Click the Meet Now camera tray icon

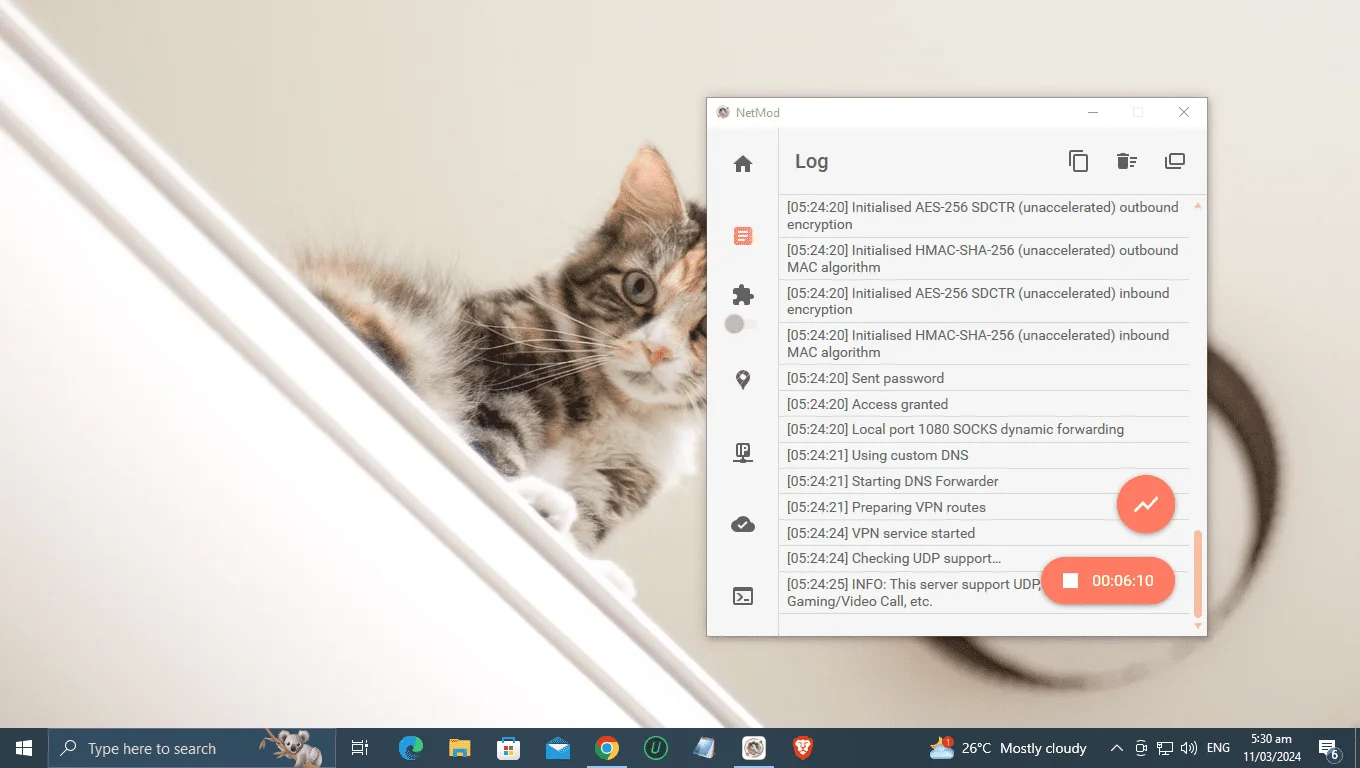1141,748
